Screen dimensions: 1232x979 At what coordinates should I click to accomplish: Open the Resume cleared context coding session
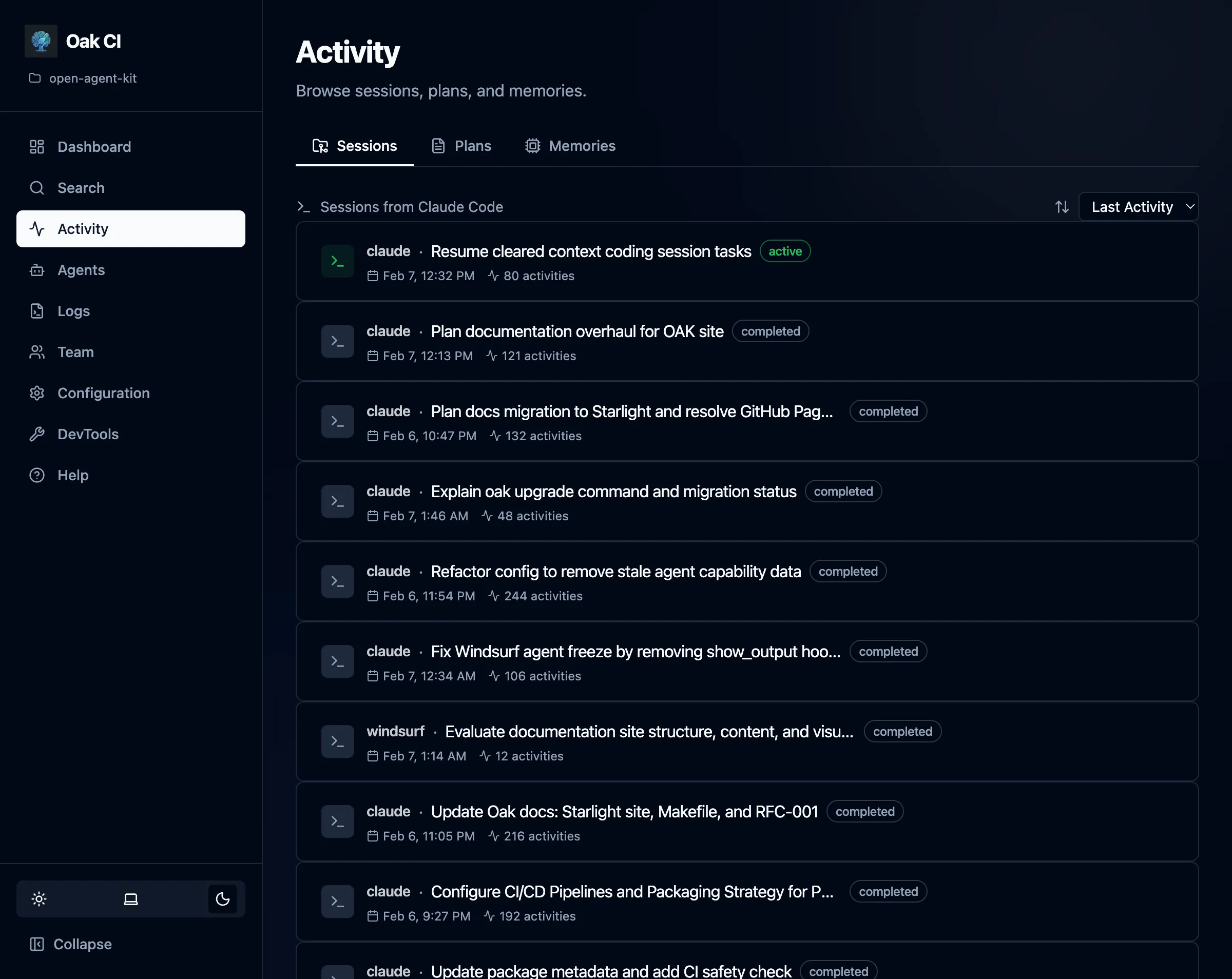(590, 251)
